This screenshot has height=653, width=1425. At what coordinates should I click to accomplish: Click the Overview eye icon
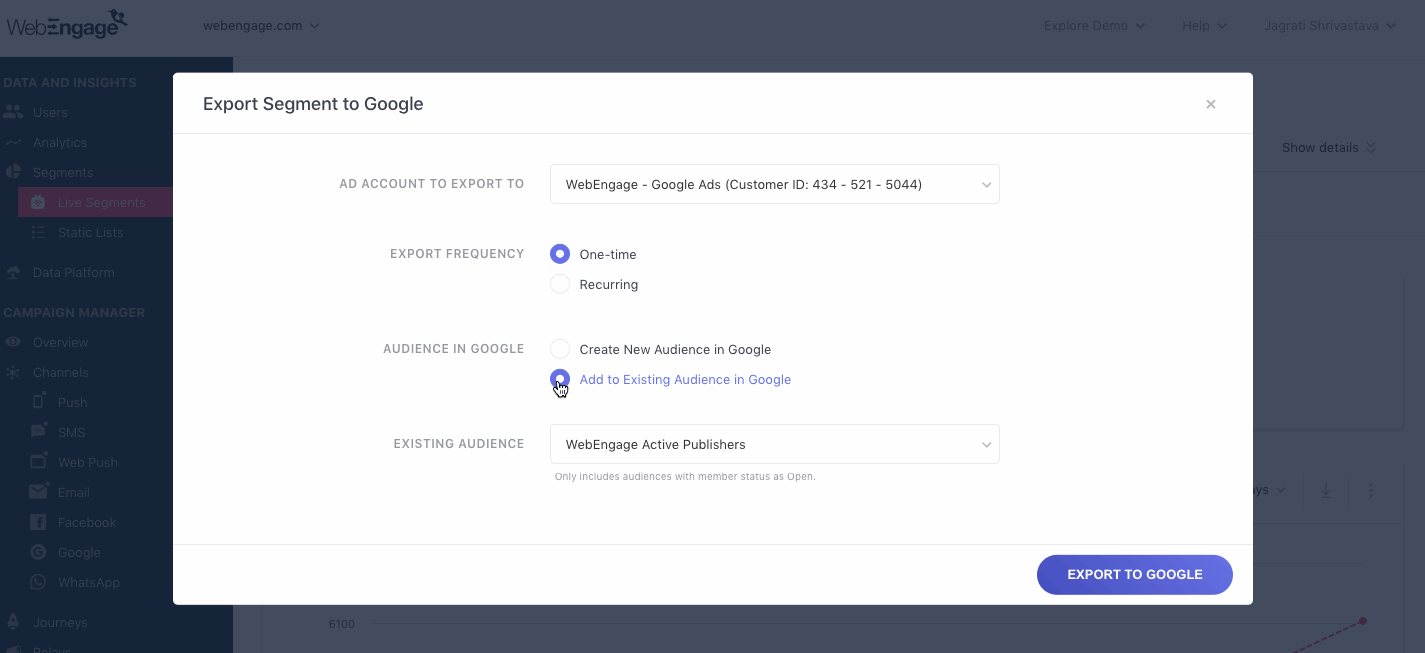tap(13, 342)
